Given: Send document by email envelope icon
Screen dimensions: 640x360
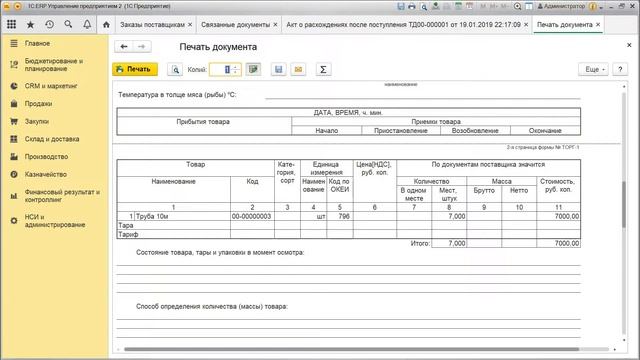Looking at the screenshot, I should pyautogui.click(x=298, y=69).
